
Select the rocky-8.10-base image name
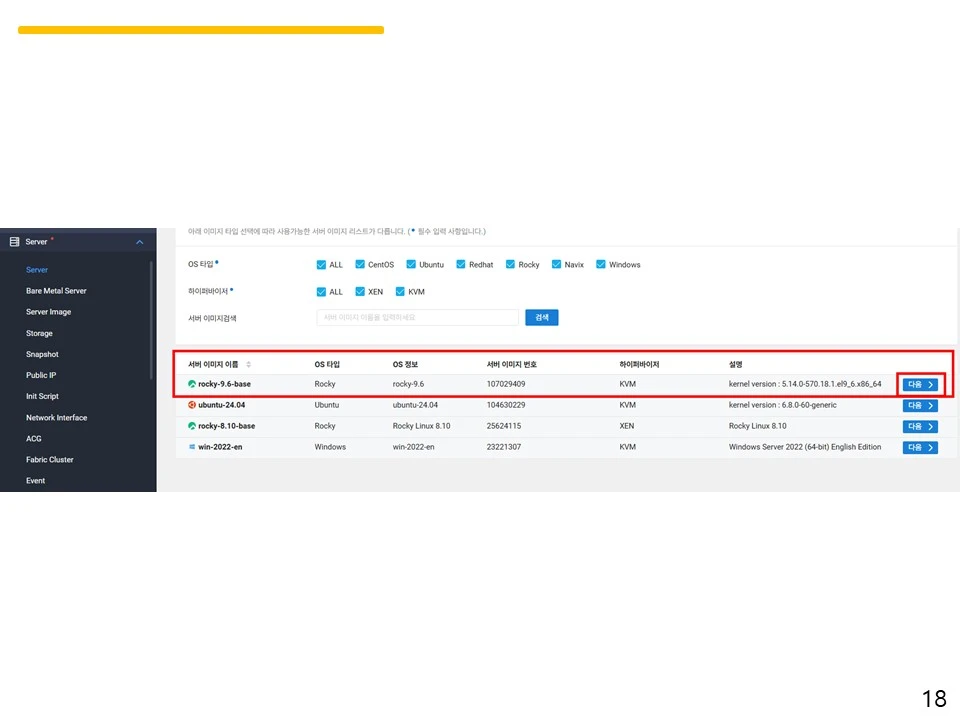coord(227,426)
